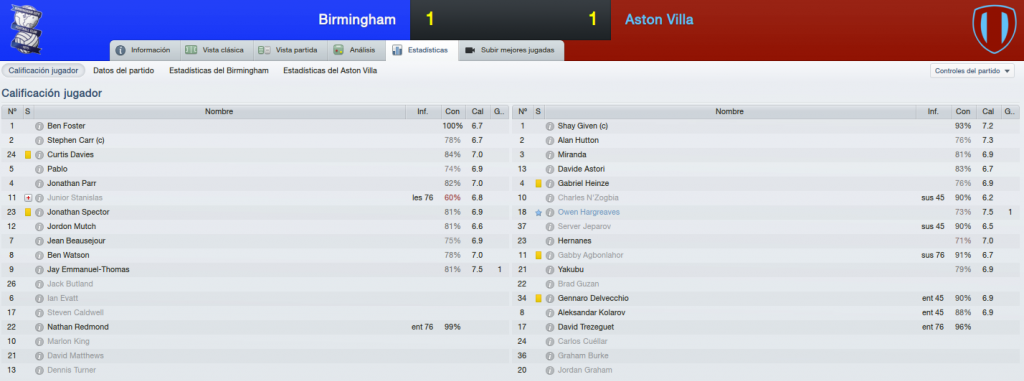The width and height of the screenshot is (1024, 381).
Task: Click the Aston Villa shield badge
Action: click(x=991, y=29)
